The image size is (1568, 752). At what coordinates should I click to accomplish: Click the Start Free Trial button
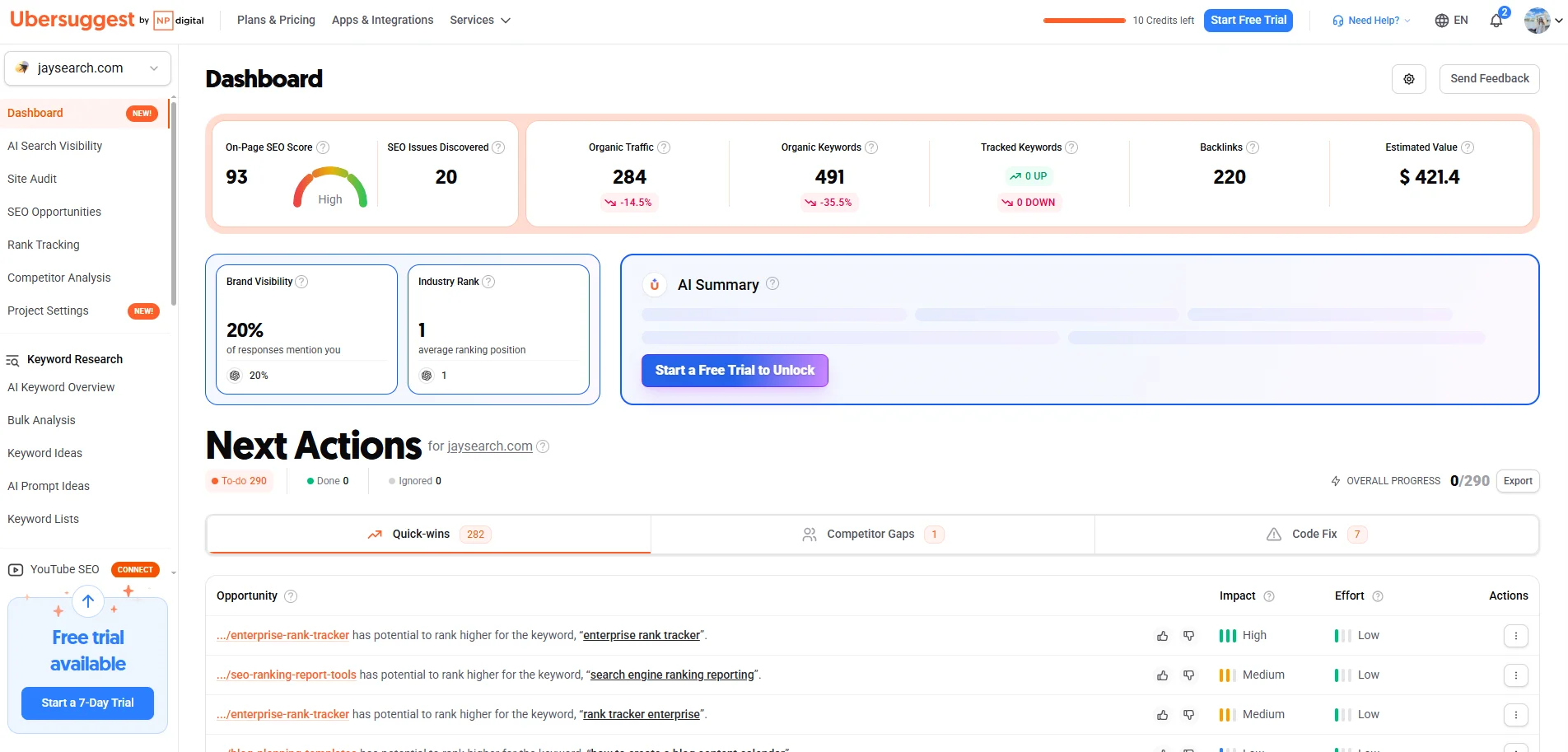[1248, 21]
